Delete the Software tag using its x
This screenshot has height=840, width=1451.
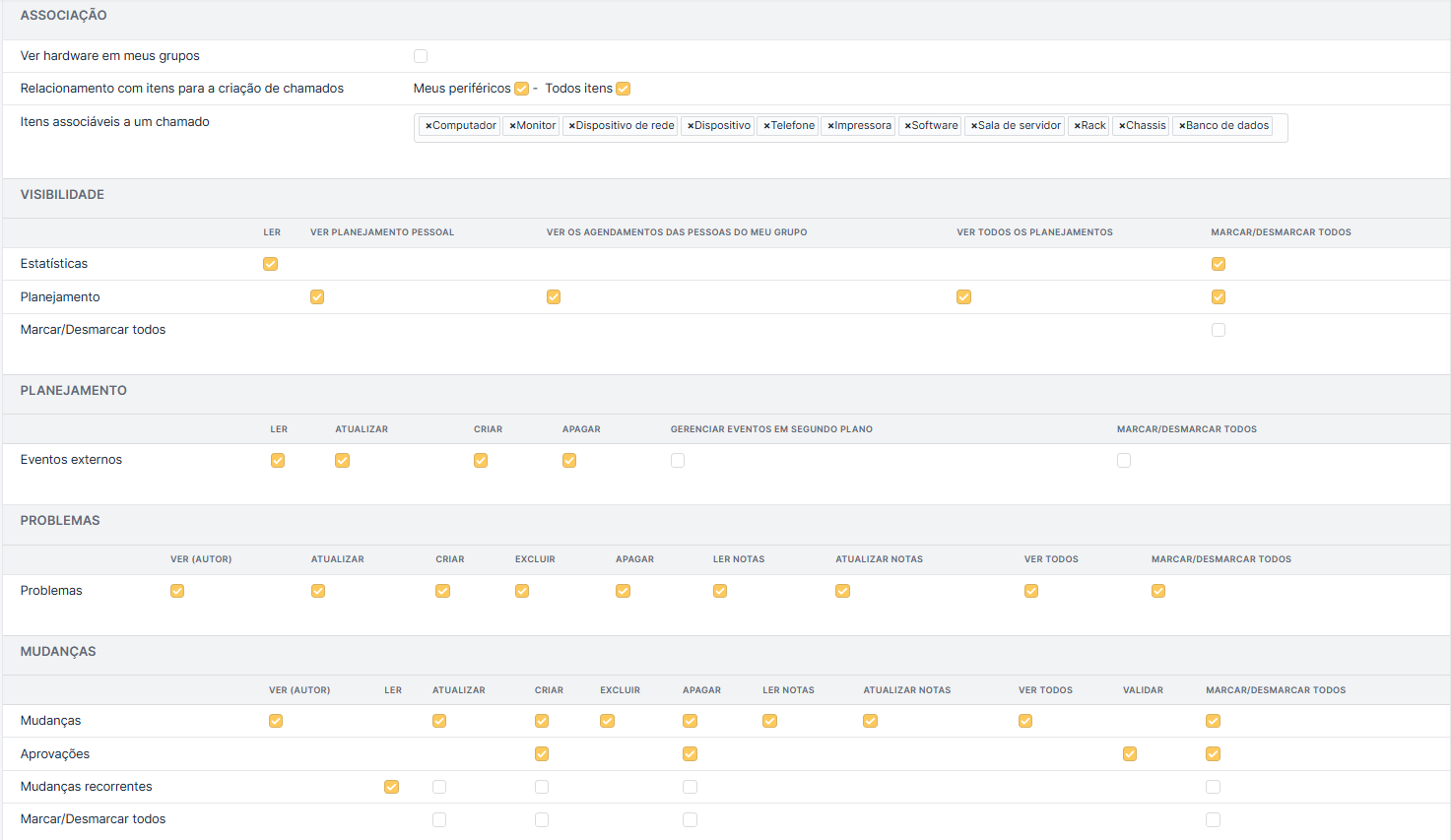pyautogui.click(x=907, y=126)
